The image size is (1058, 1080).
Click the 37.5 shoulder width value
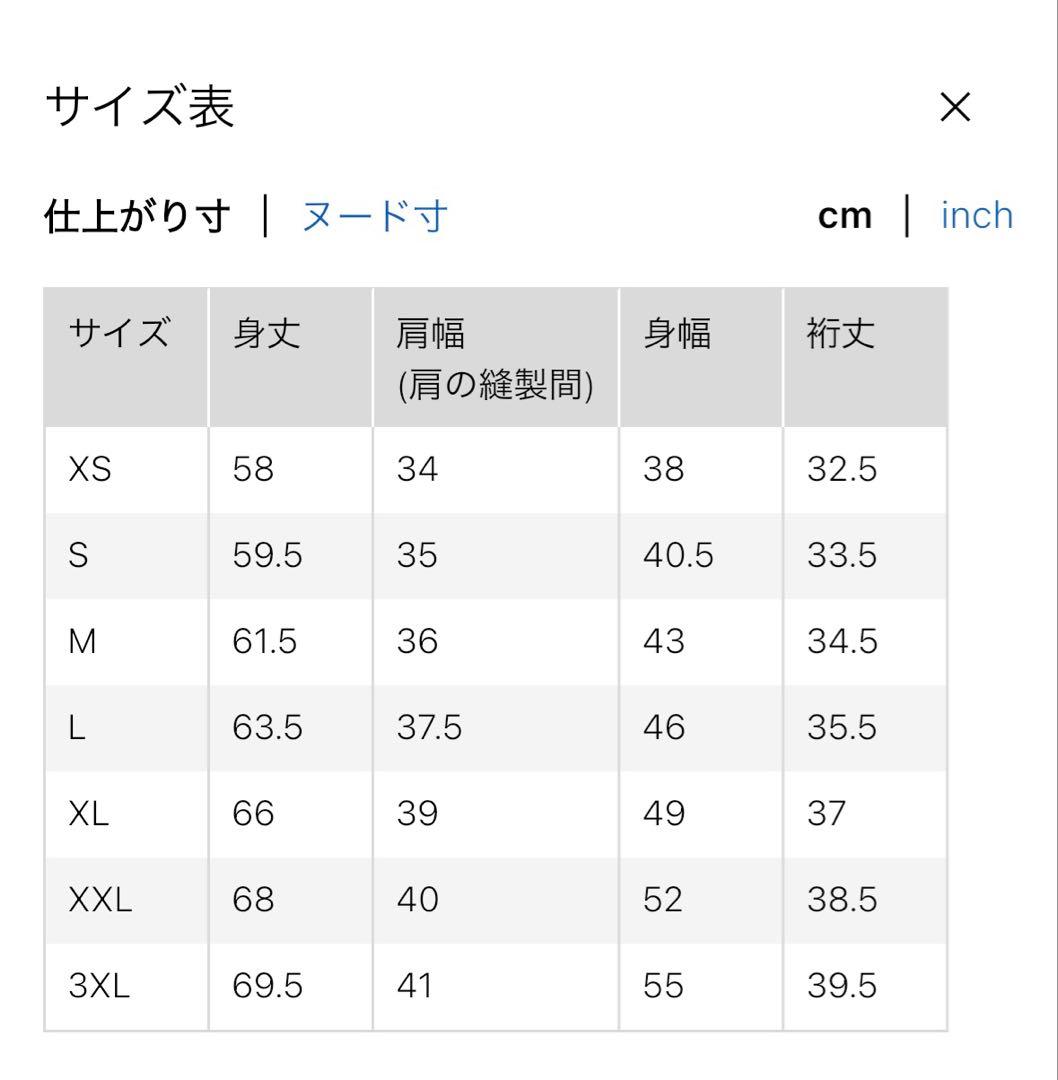tap(429, 727)
